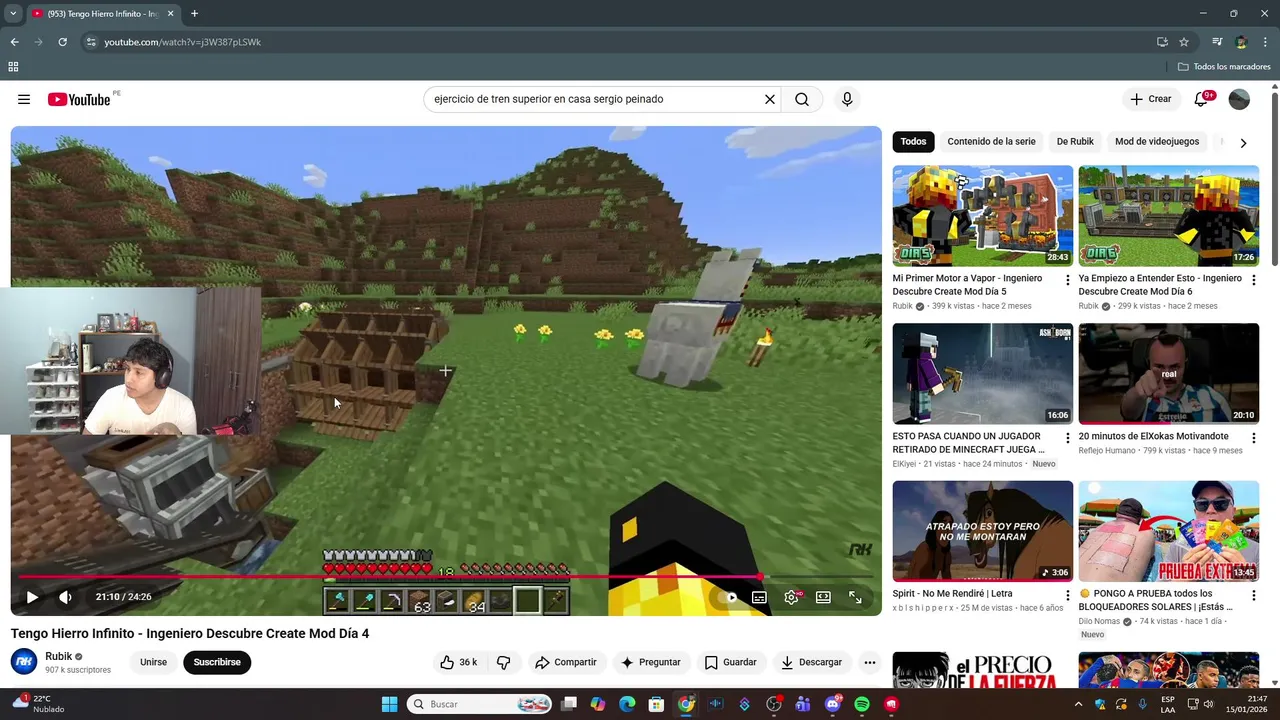Open the YouTube account avatar menu

pyautogui.click(x=1239, y=99)
